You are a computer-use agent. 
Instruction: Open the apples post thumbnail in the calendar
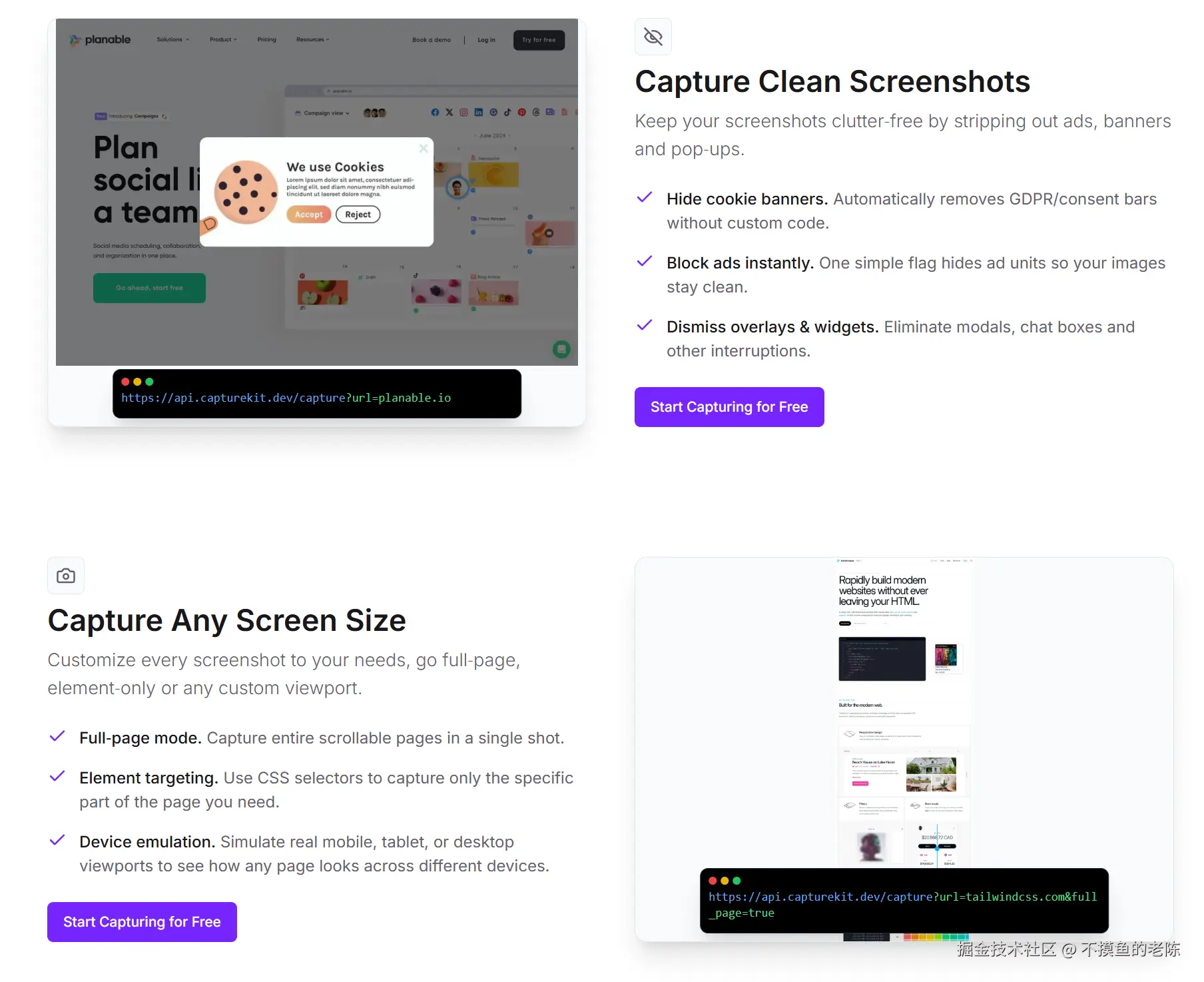322,292
